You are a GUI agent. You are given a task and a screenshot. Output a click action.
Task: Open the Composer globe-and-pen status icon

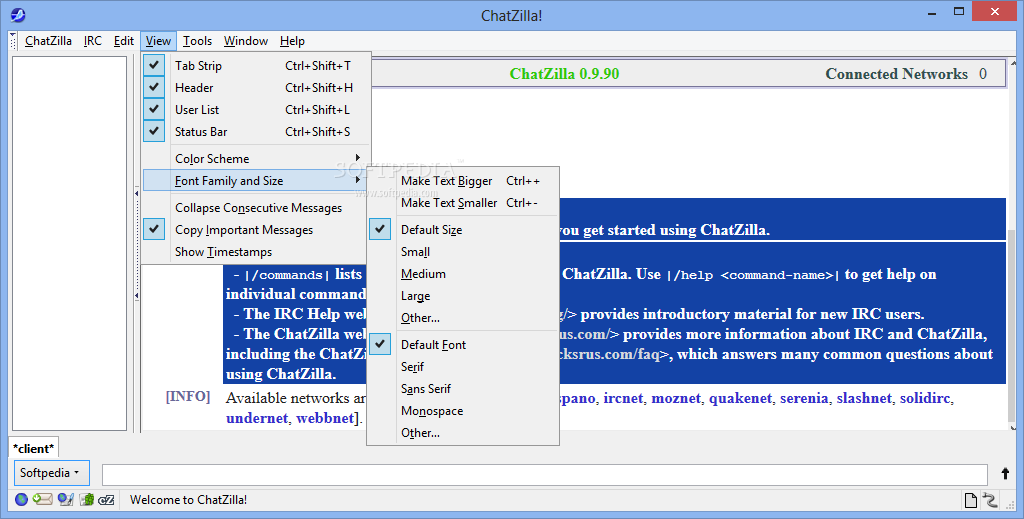65,499
